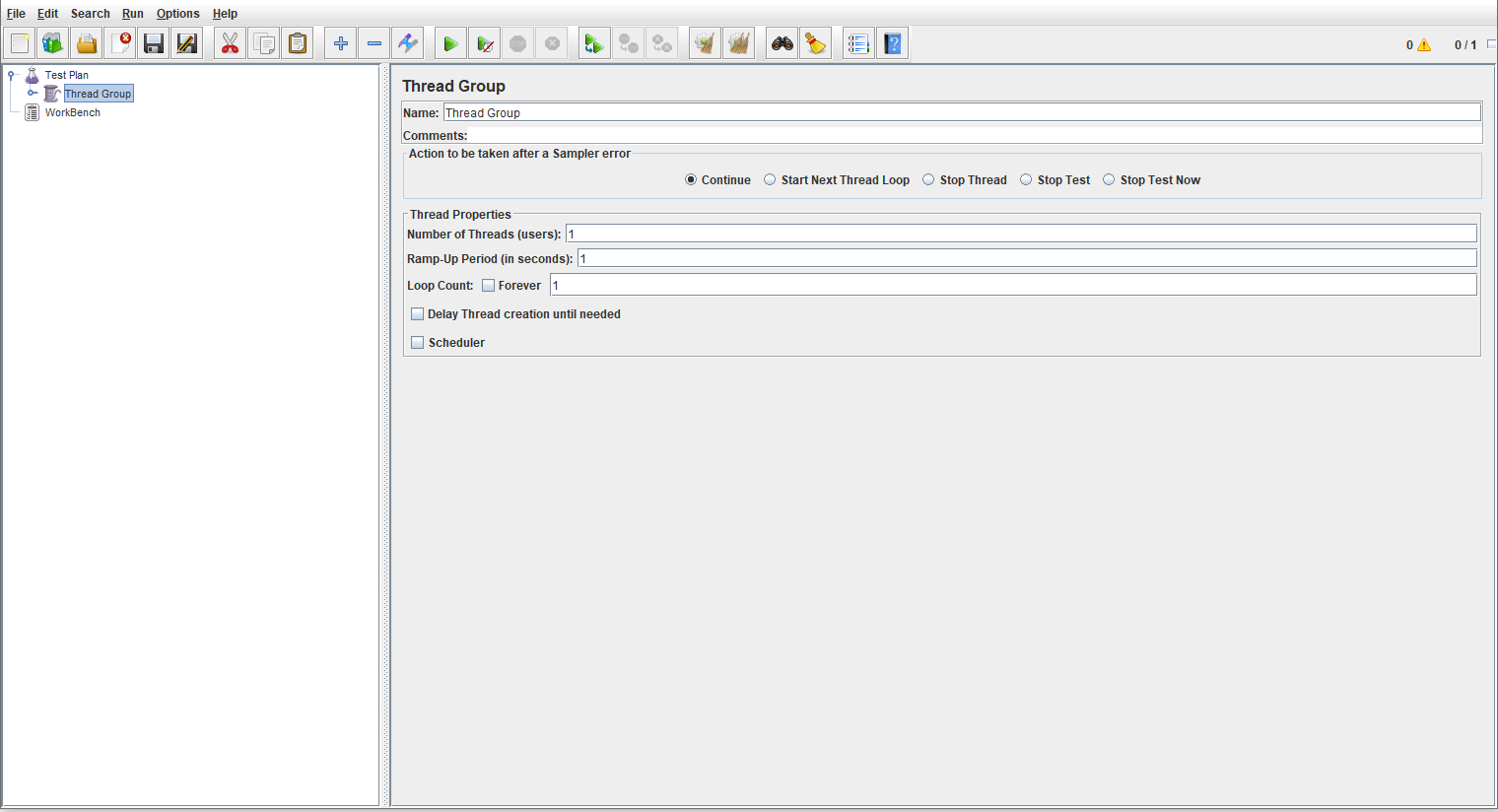Expand the Thread Group tree node

(x=32, y=94)
